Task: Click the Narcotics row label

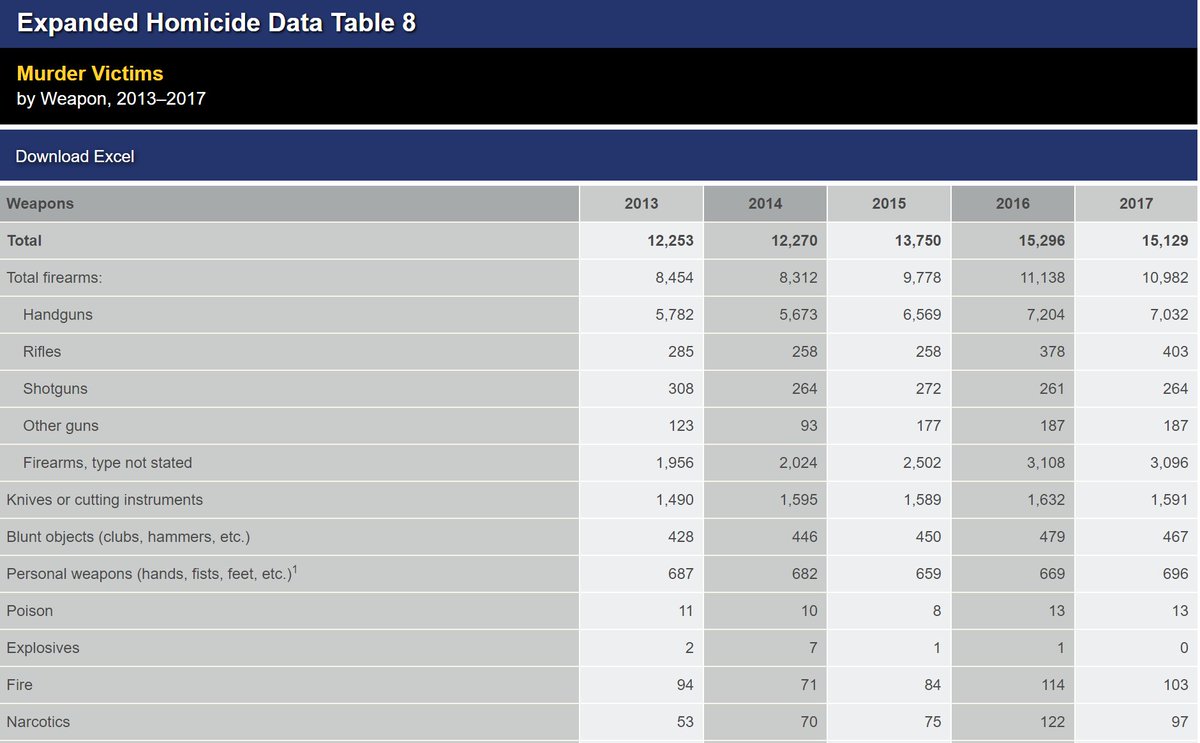Action: (x=38, y=721)
